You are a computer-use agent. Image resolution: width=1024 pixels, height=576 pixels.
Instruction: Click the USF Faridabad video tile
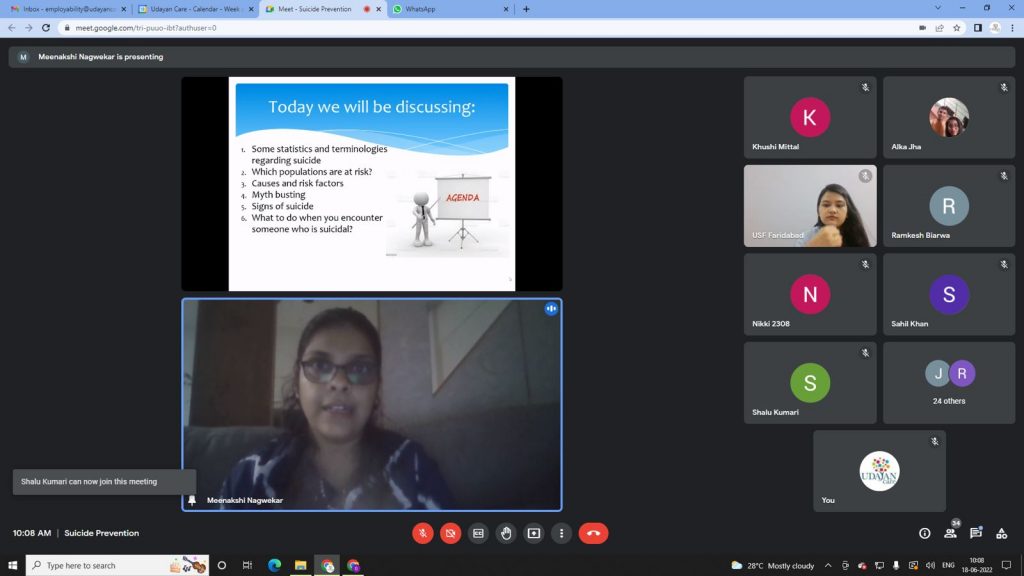(x=809, y=206)
